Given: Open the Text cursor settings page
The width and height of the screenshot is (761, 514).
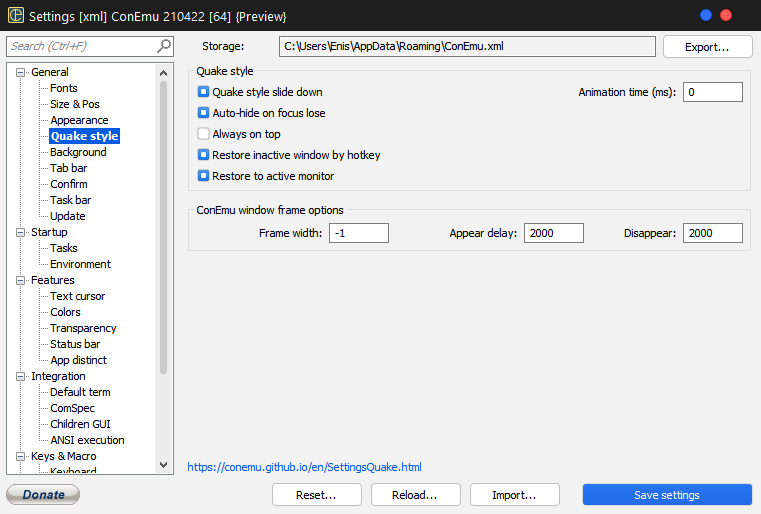Looking at the screenshot, I should [77, 296].
